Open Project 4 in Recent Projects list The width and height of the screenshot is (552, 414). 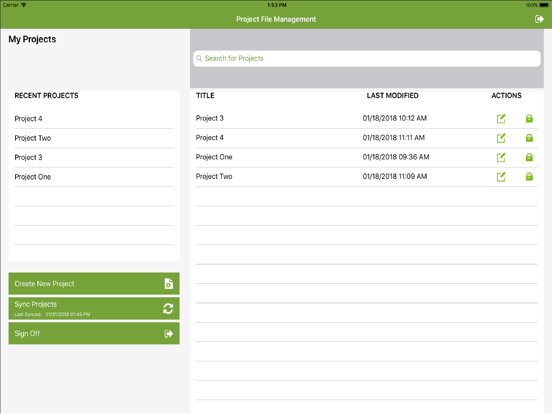[x=28, y=119]
